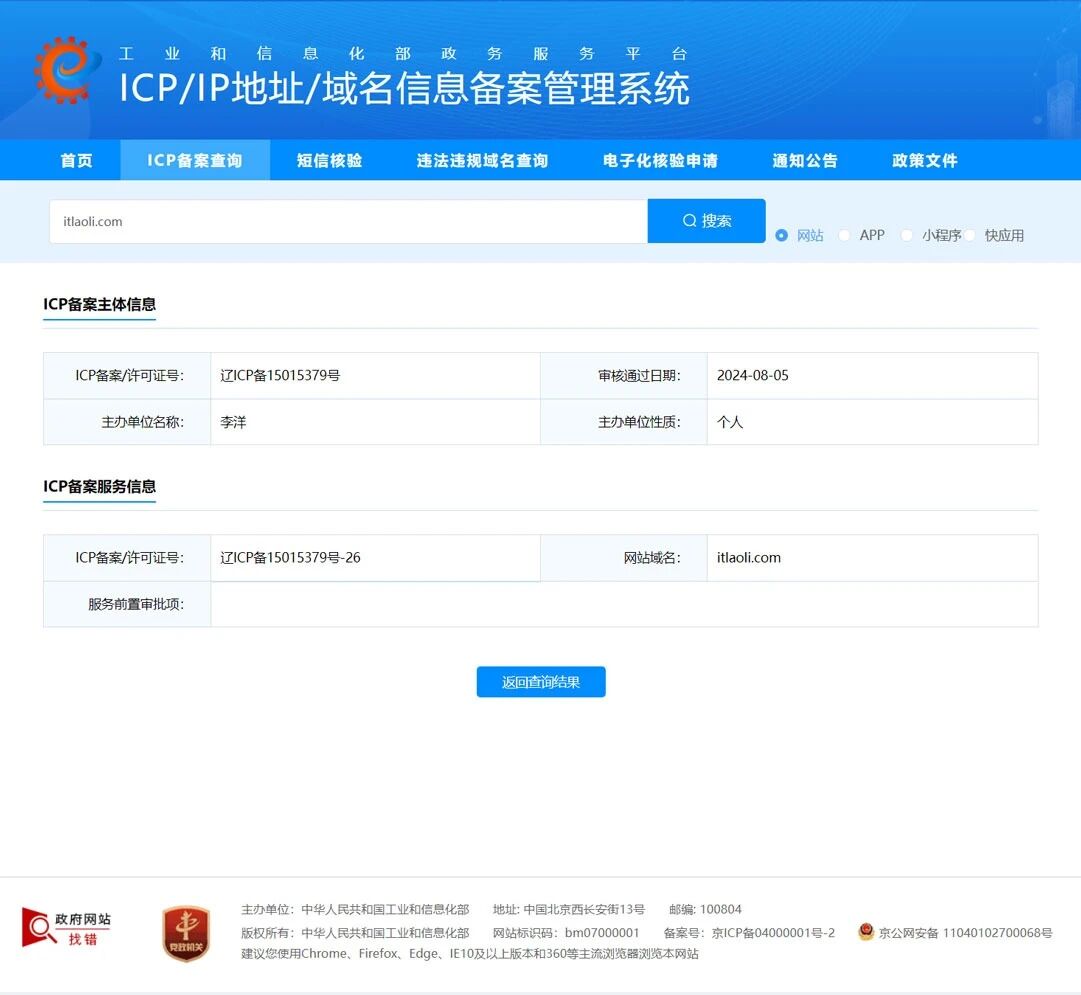The image size is (1081, 995).
Task: Open the 政策文件 nav tab
Action: [925, 161]
